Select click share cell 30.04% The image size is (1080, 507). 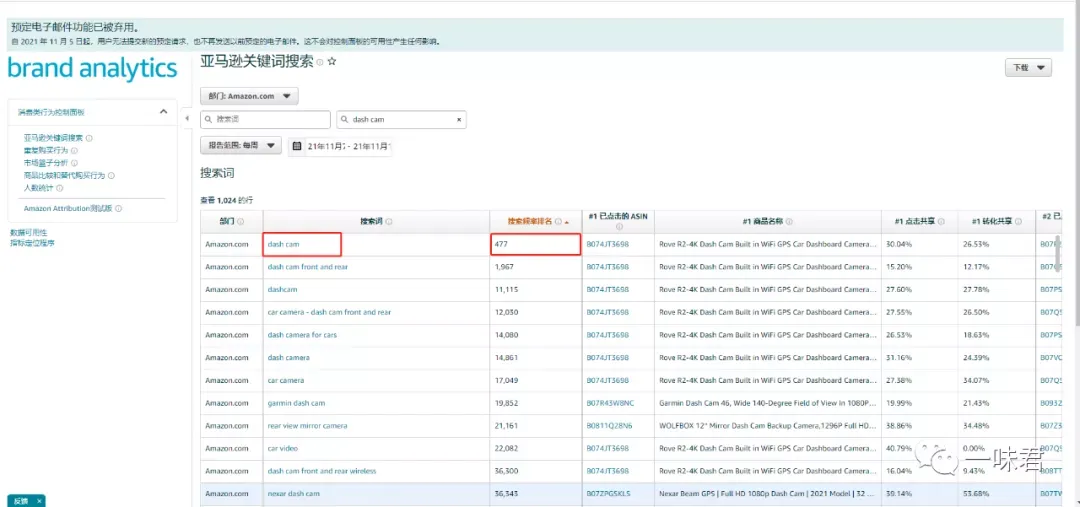920,244
